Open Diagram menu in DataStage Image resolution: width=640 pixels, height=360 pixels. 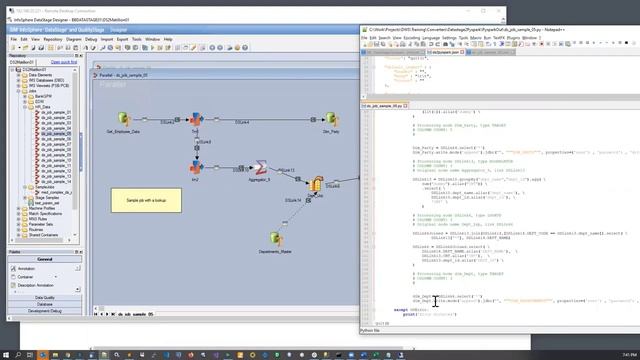[x=73, y=39]
